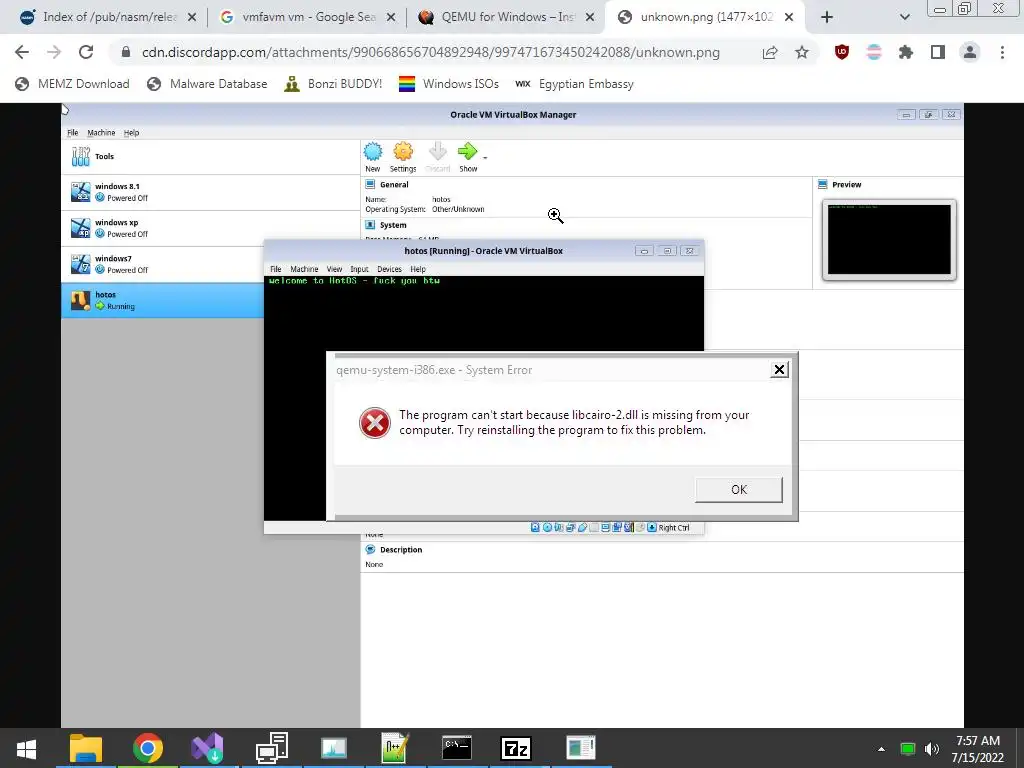The width and height of the screenshot is (1024, 768).
Task: Reload the current page
Action: (86, 52)
